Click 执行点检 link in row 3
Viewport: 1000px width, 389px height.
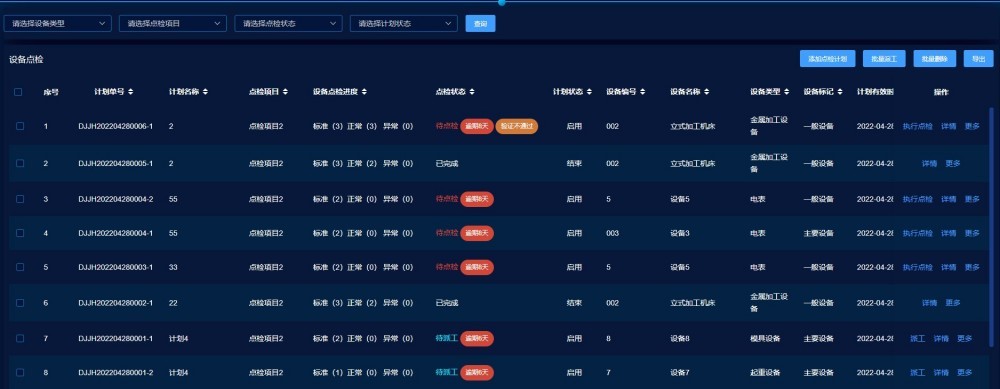coord(917,199)
